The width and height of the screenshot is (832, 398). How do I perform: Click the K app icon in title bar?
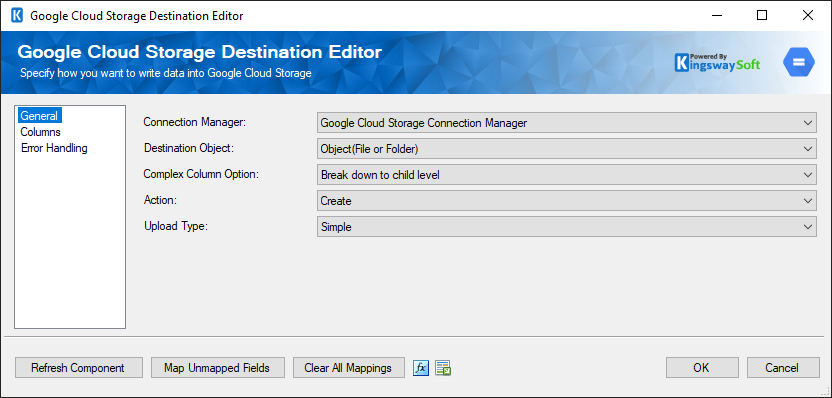tap(17, 15)
